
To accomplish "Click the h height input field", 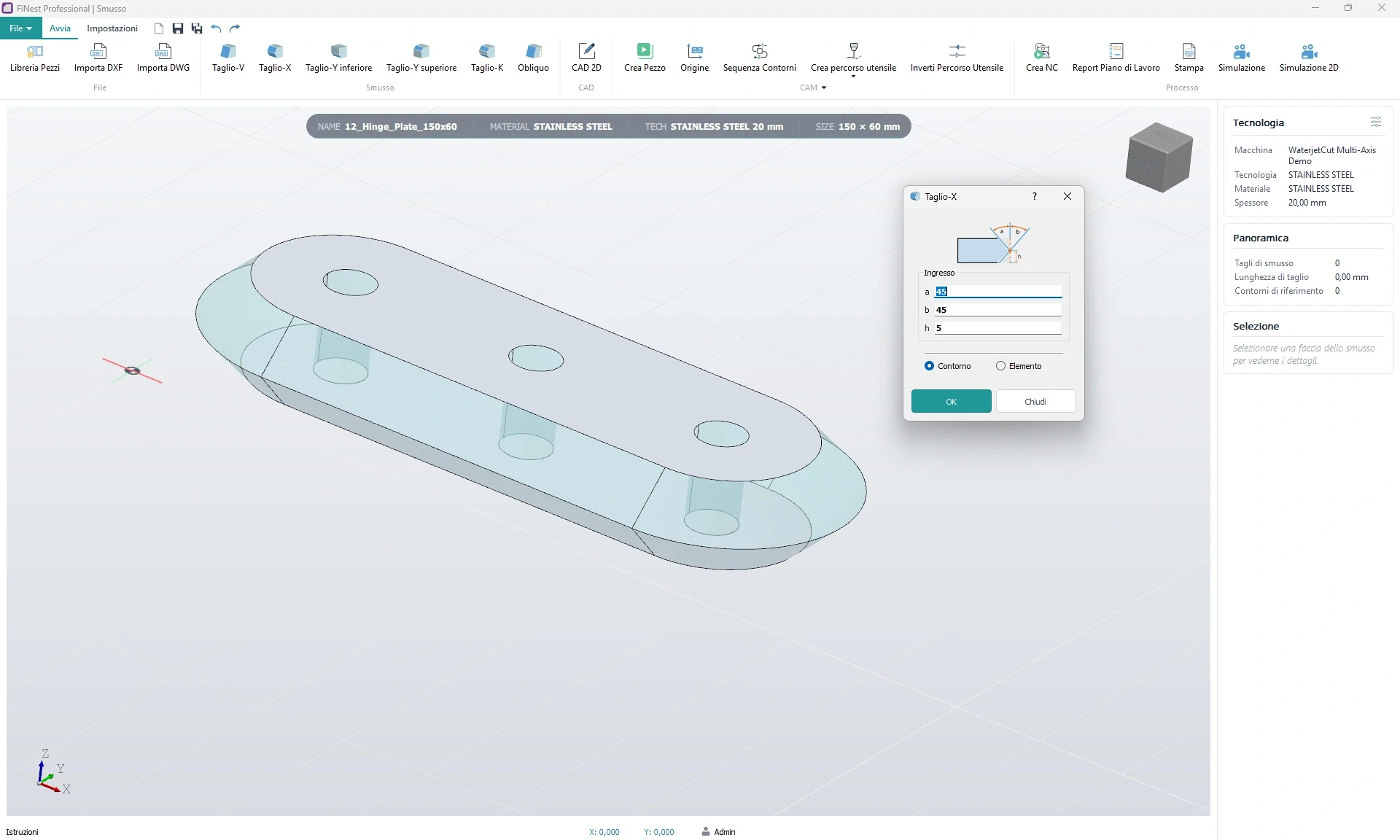I will point(997,328).
